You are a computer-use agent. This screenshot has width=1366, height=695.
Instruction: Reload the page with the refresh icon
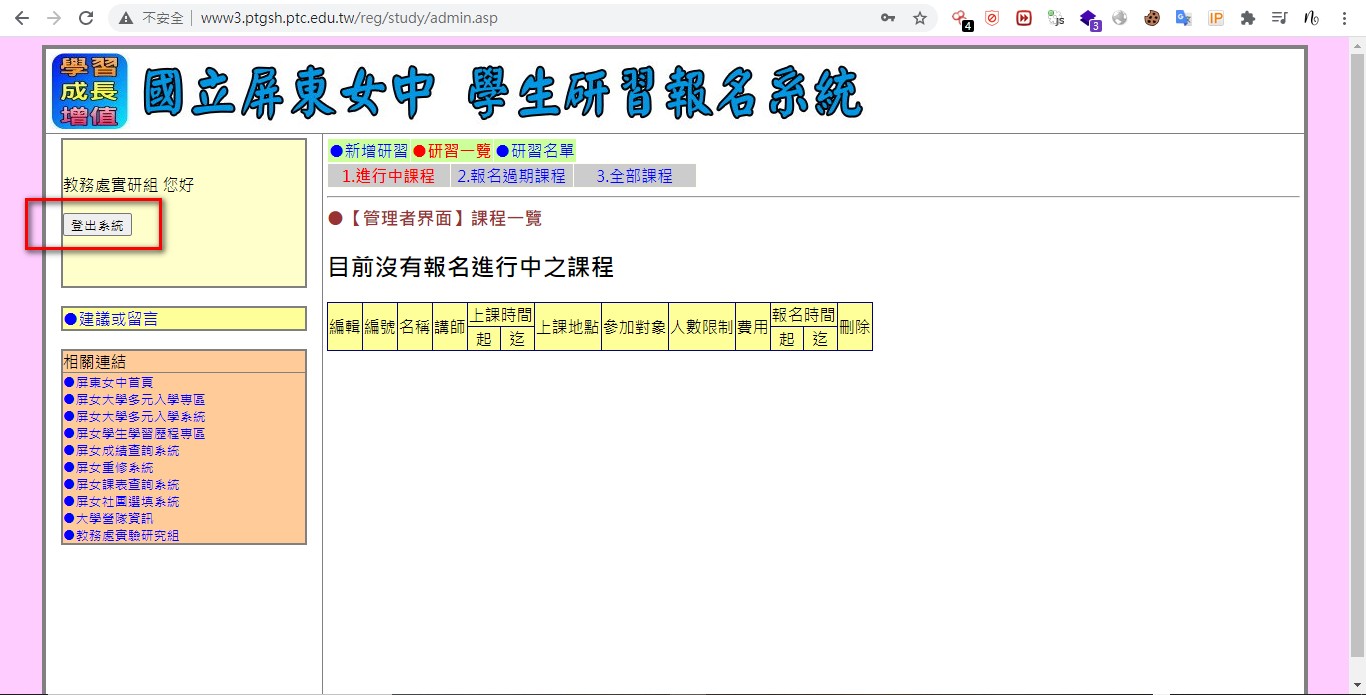pyautogui.click(x=86, y=18)
